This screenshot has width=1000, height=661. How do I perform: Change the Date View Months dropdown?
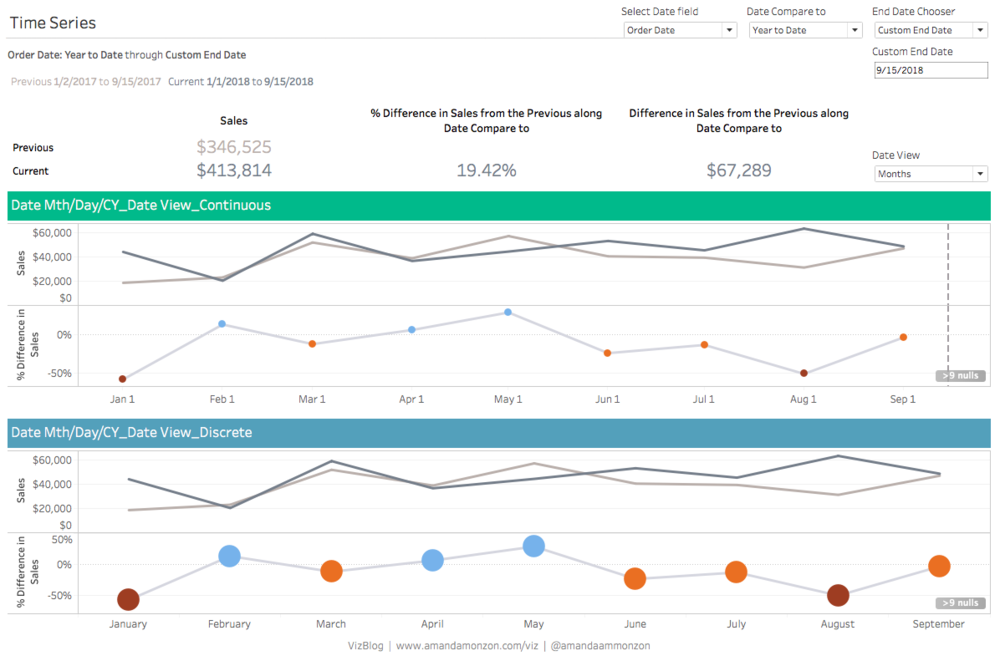[x=931, y=174]
